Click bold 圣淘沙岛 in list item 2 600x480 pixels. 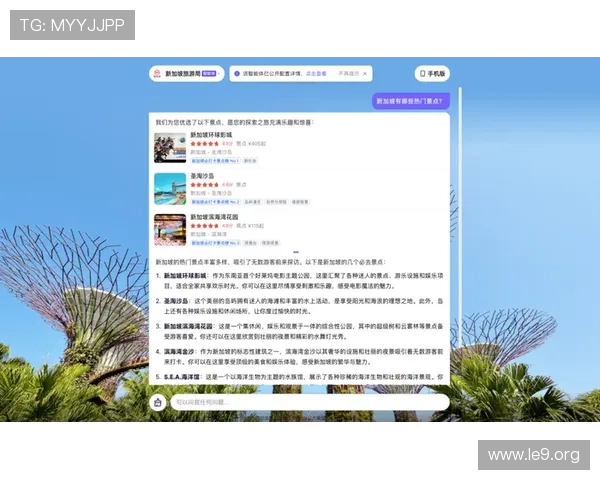click(176, 301)
